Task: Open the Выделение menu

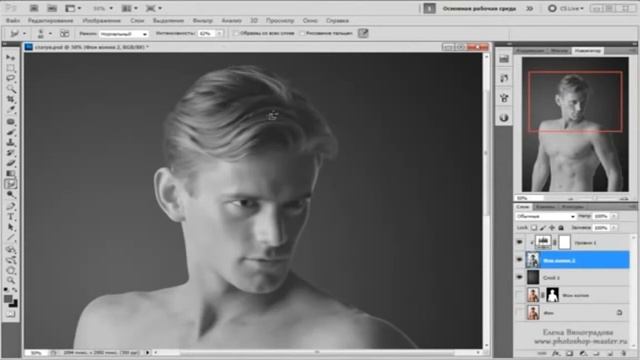Action: click(x=168, y=20)
